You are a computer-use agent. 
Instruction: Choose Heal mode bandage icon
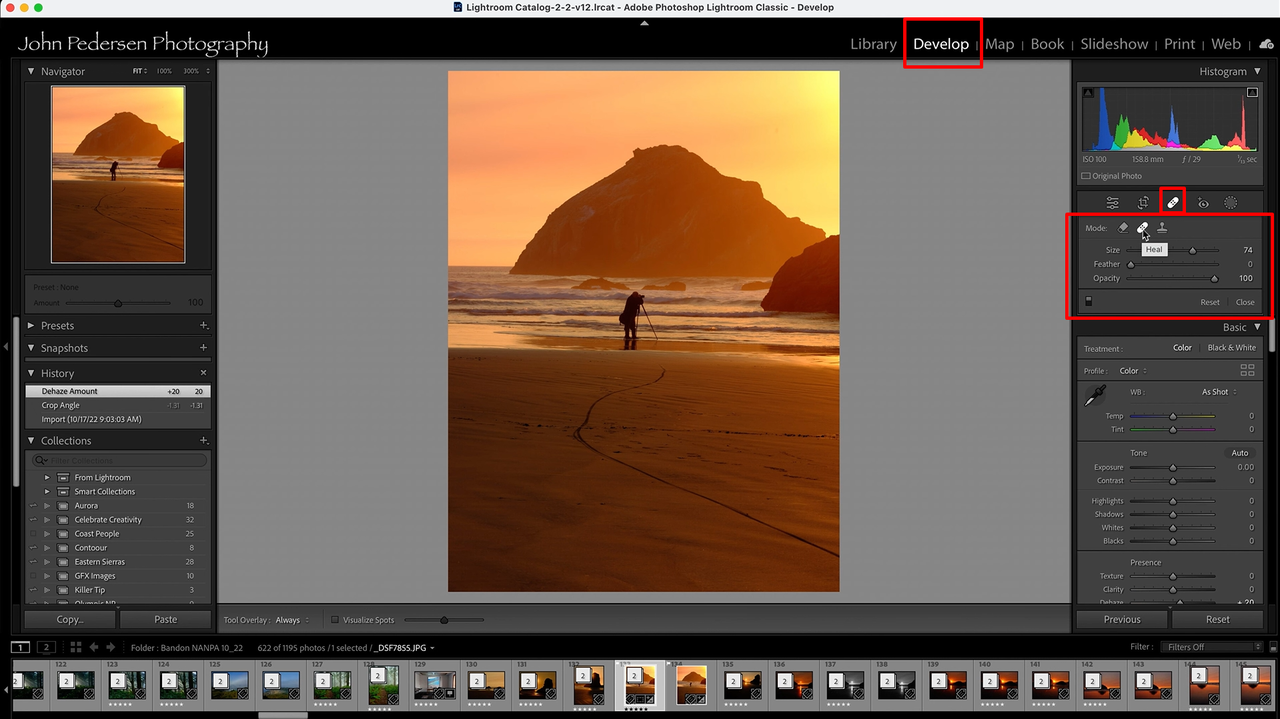click(x=1142, y=228)
